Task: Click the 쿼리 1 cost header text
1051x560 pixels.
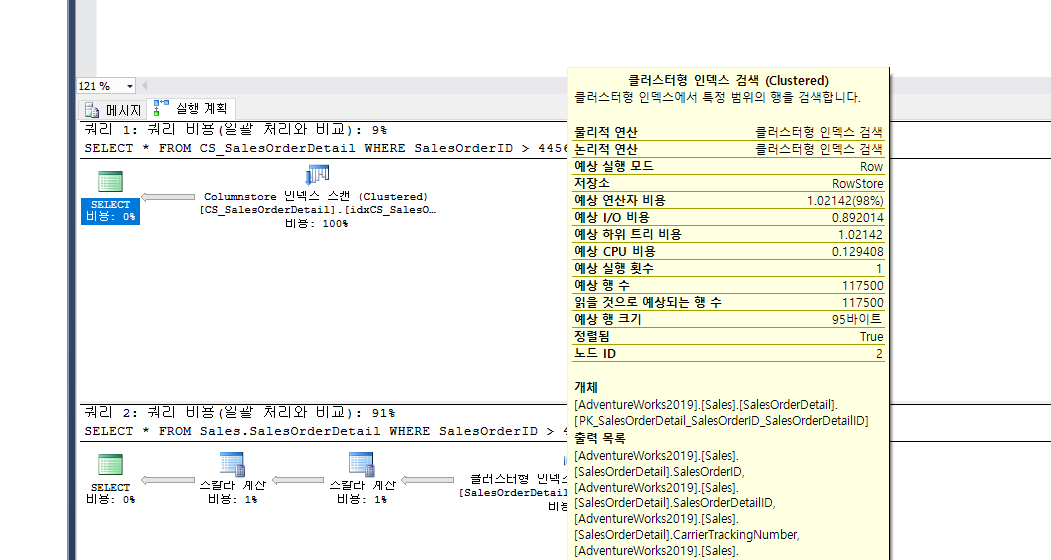Action: point(236,129)
